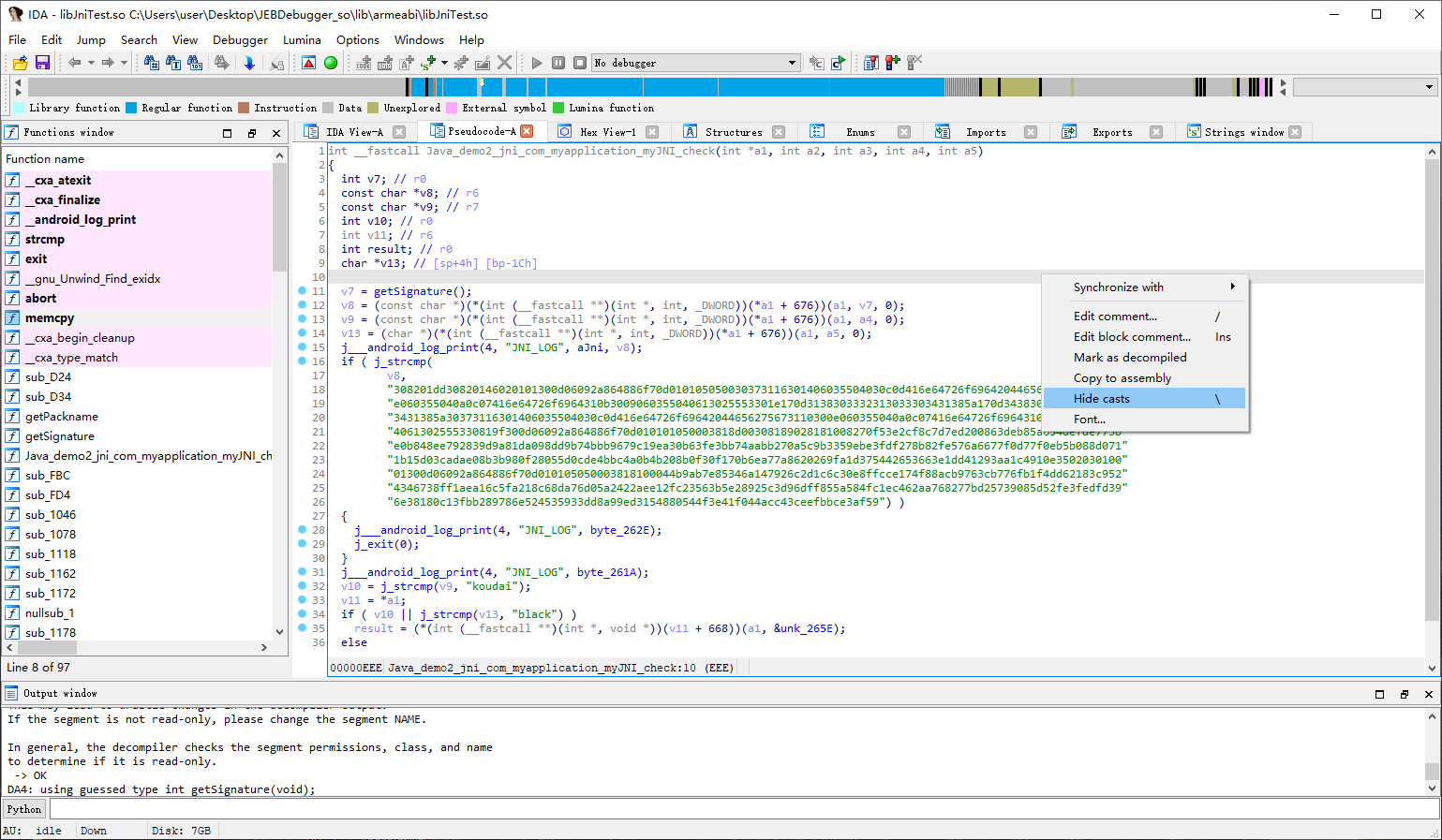Open a file with the folder toolbar icon
The image size is (1442, 840).
(20, 63)
